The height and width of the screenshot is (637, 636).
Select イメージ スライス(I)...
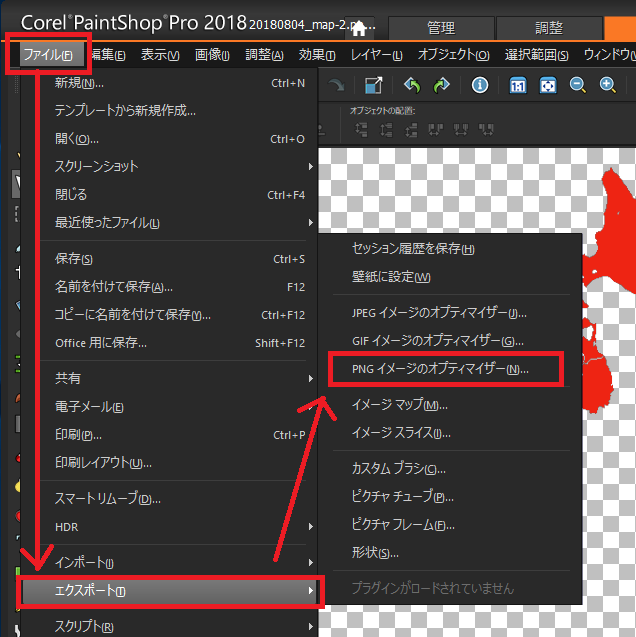(x=451, y=433)
